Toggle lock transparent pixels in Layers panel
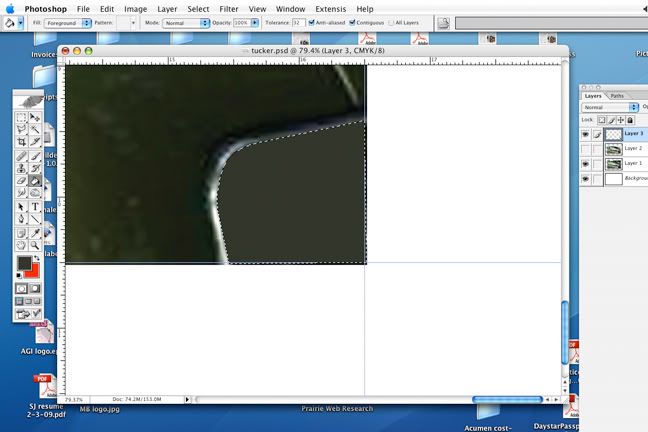Viewport: 648px width, 432px height. [602, 120]
